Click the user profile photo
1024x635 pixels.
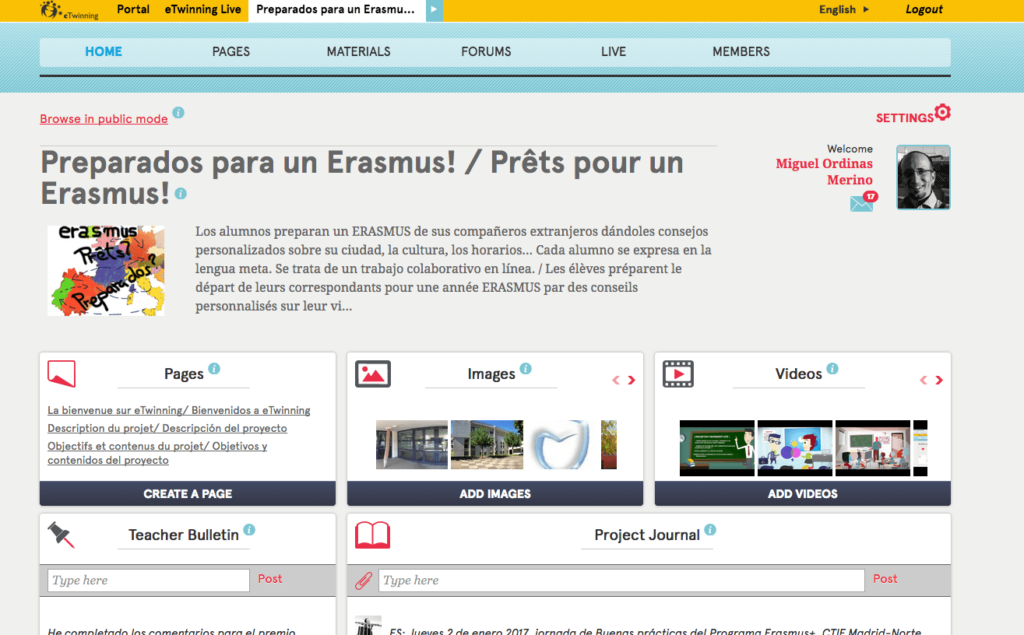(x=923, y=177)
